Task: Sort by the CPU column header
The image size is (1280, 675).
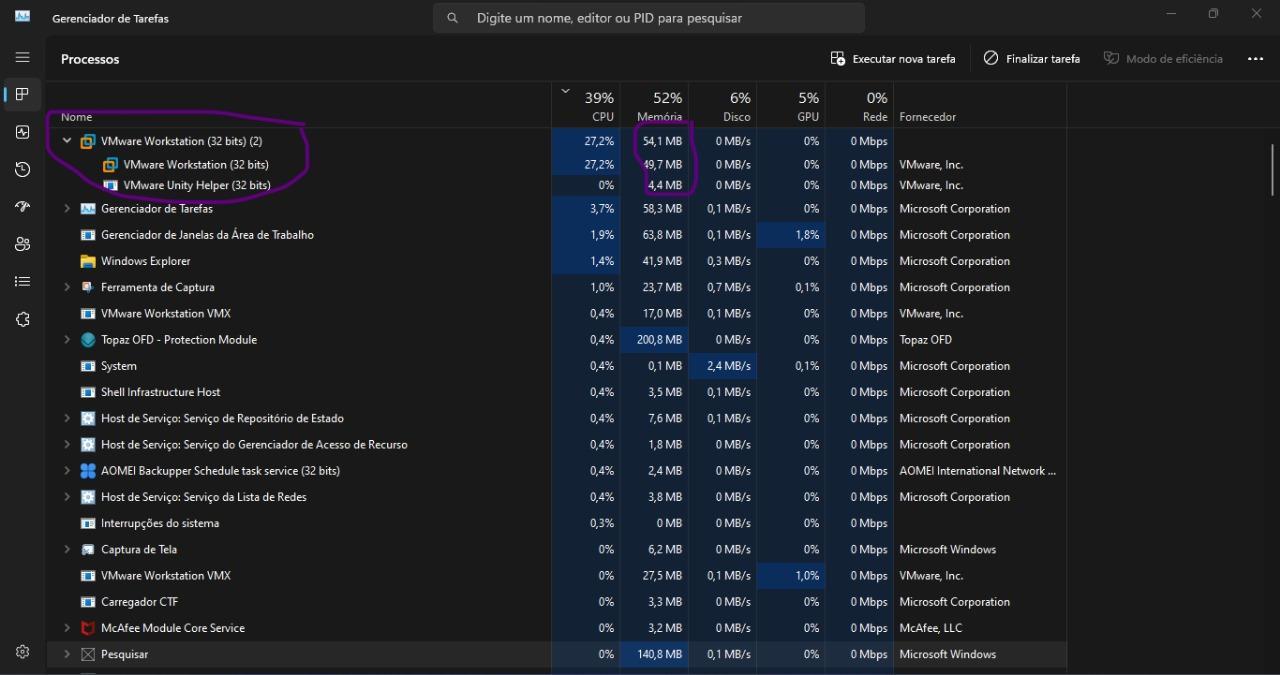Action: point(586,105)
